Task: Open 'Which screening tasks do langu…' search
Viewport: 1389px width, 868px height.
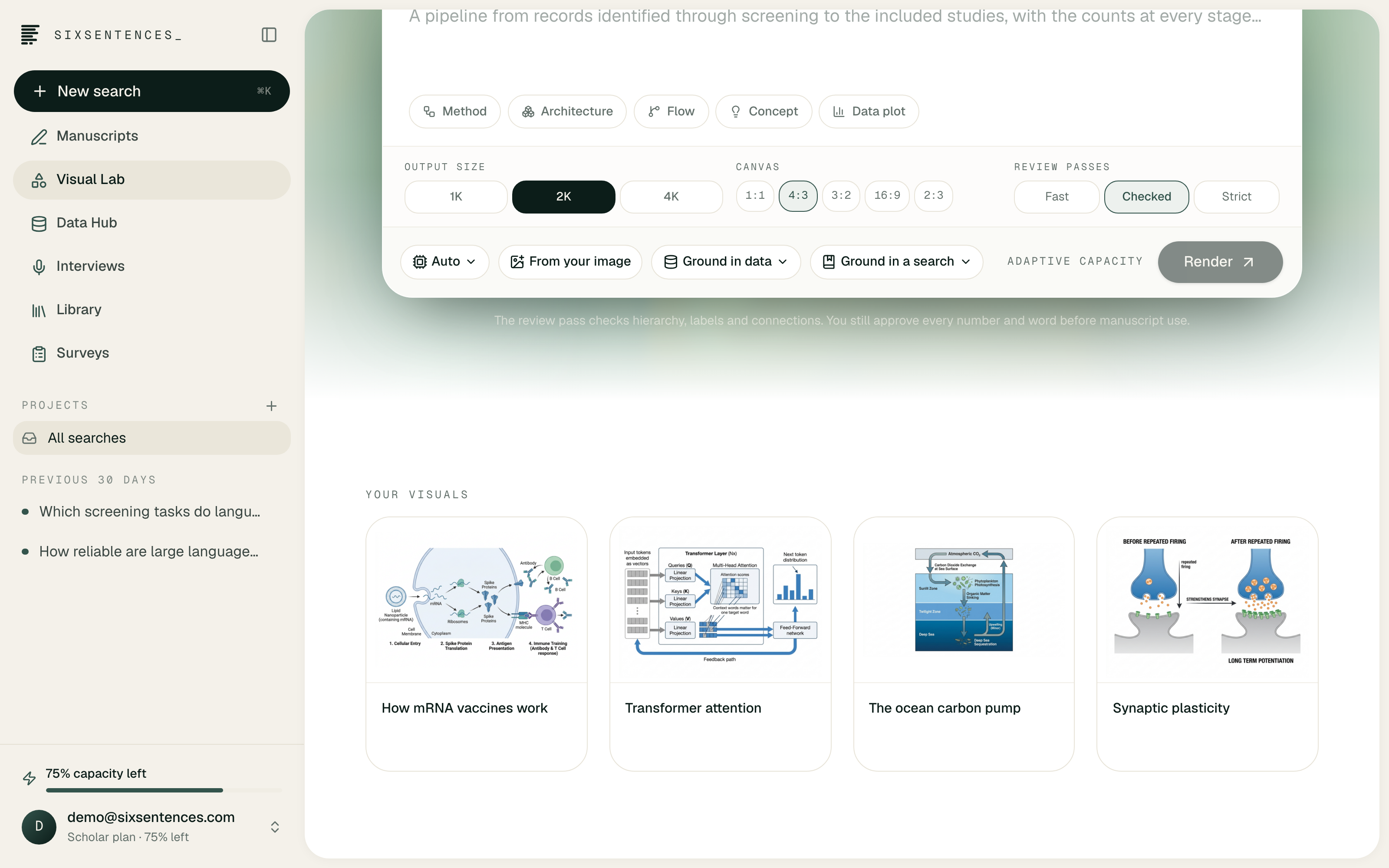Action: pyautogui.click(x=151, y=512)
